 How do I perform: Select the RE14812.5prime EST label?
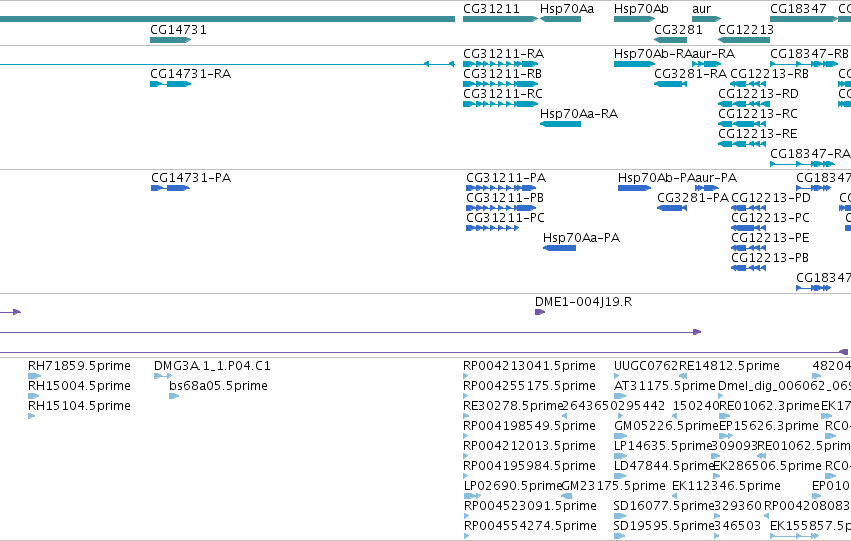729,366
